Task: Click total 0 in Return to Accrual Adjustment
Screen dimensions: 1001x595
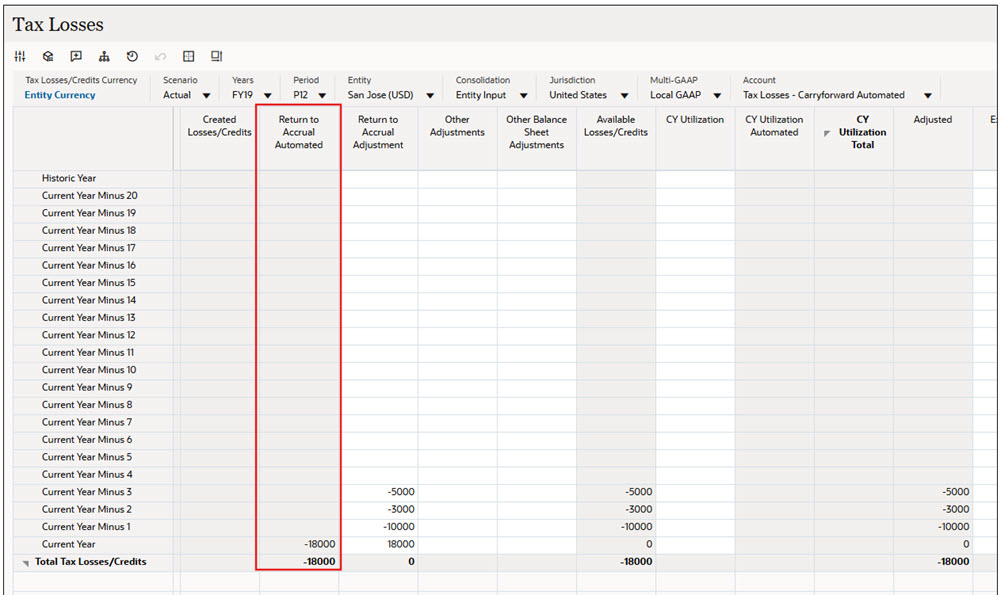Action: click(x=411, y=562)
